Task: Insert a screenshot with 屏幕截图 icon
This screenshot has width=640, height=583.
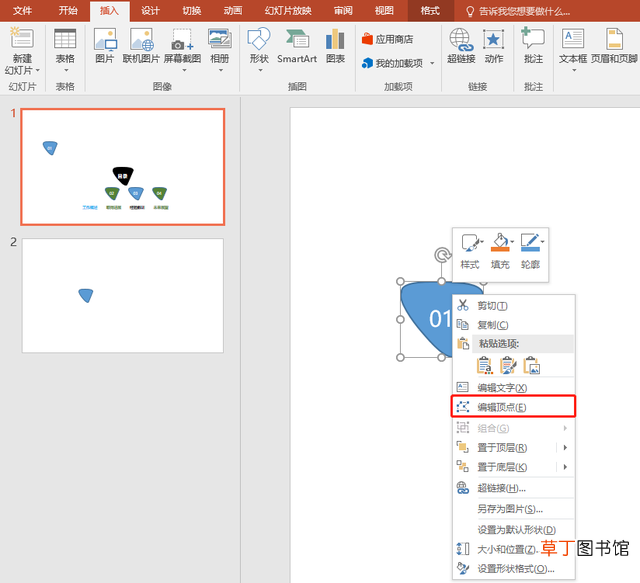Action: pos(182,40)
